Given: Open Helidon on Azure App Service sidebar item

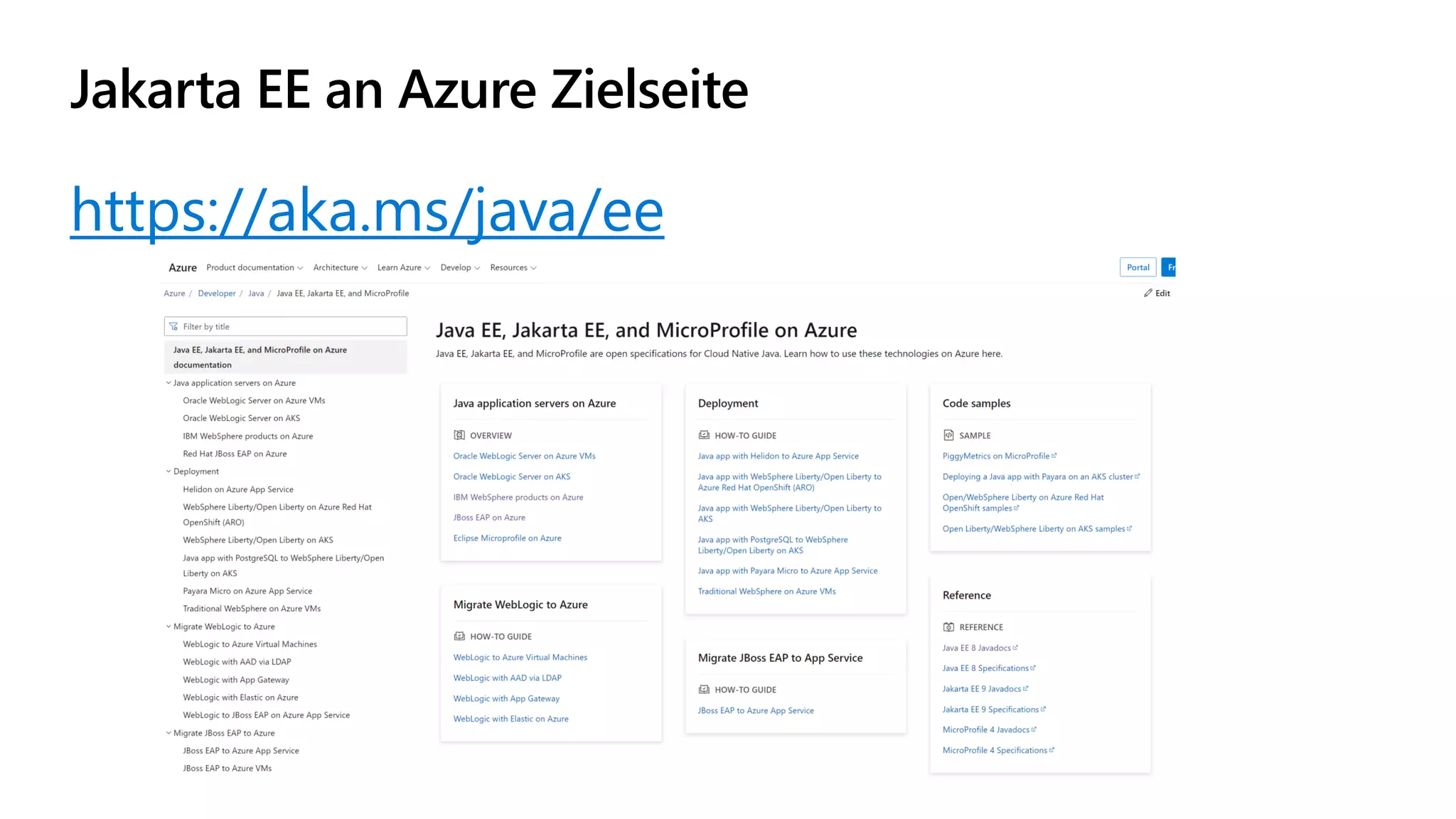Looking at the screenshot, I should (x=238, y=490).
